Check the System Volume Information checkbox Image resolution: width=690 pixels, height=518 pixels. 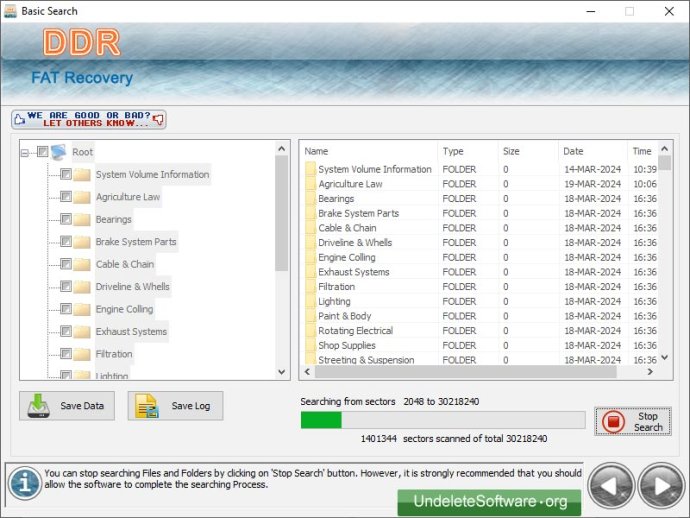click(x=66, y=174)
